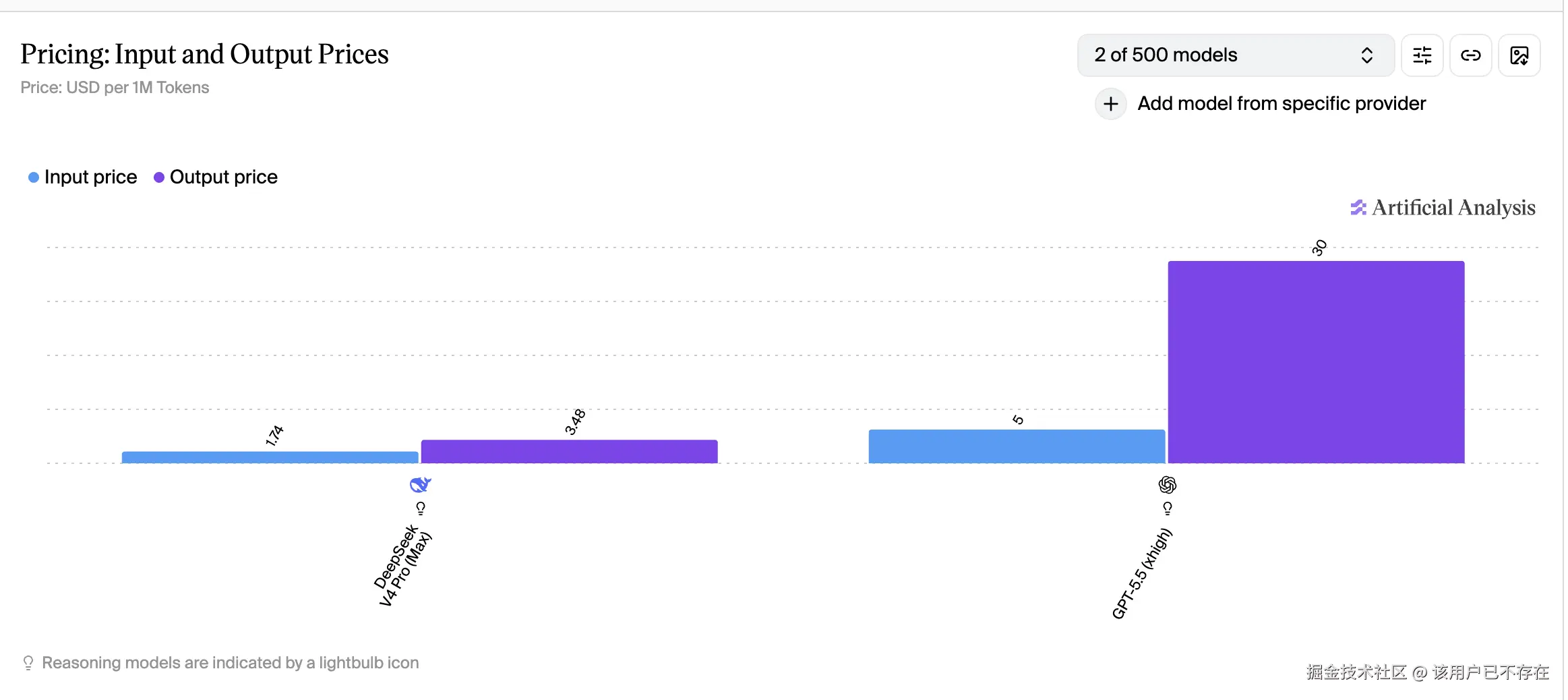This screenshot has height=700, width=1568.
Task: Click the DeepSeek whale logo
Action: tap(420, 485)
